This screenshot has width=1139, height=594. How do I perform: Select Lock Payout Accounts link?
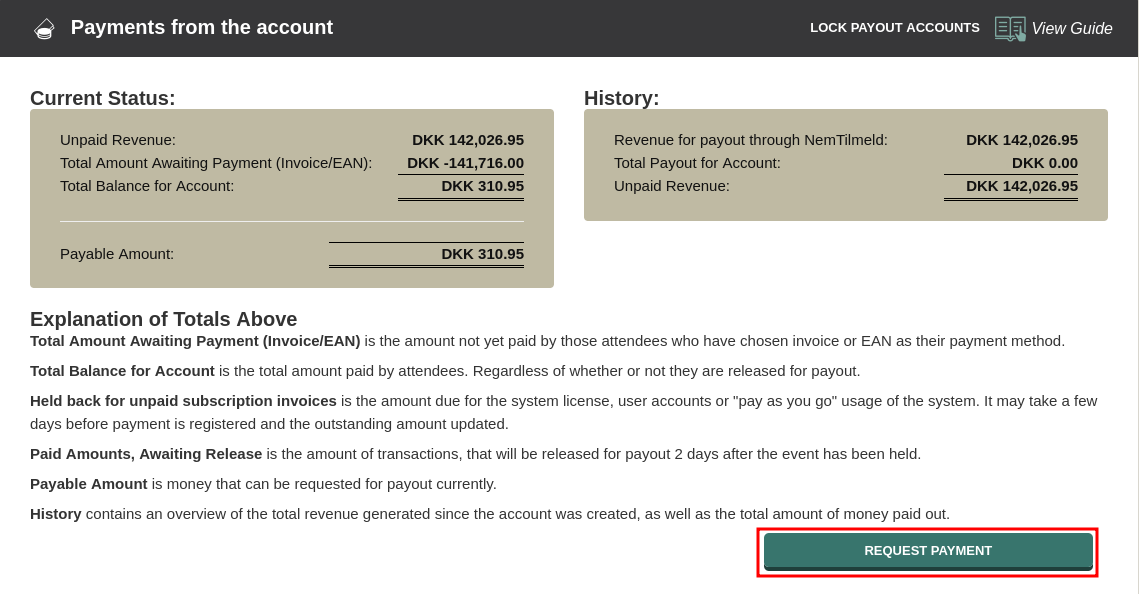pos(895,28)
